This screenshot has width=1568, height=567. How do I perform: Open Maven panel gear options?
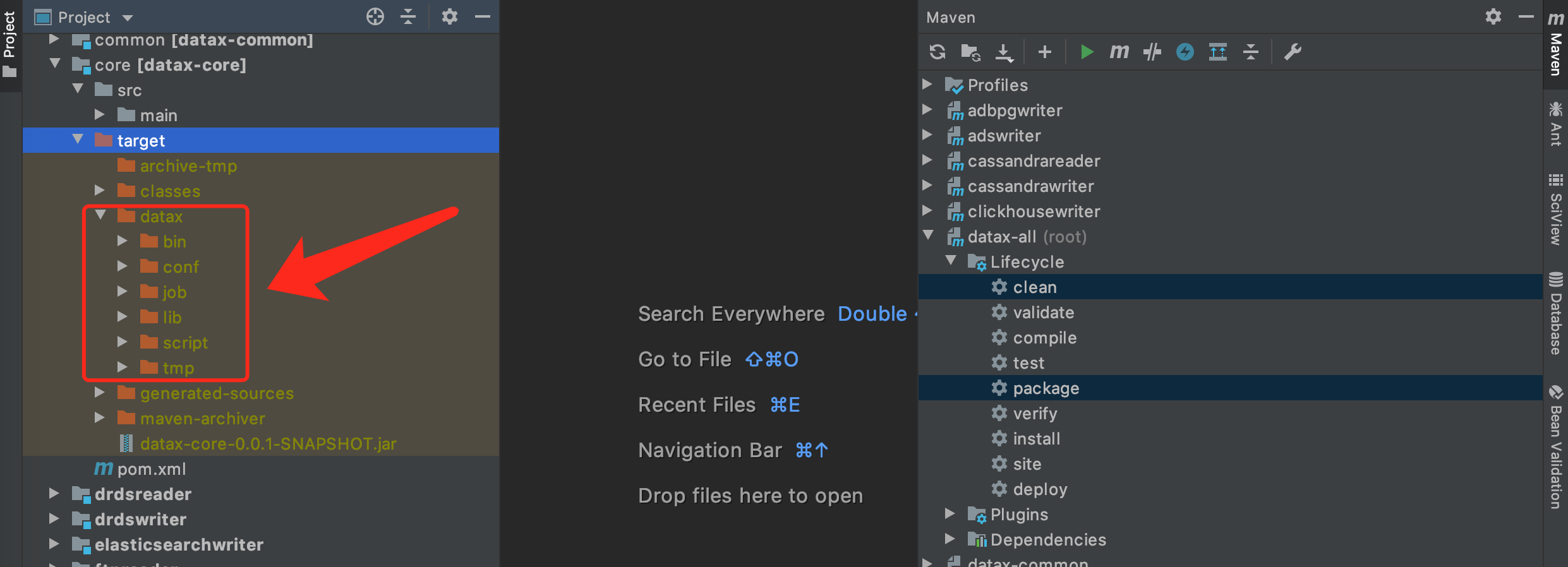(x=1493, y=16)
